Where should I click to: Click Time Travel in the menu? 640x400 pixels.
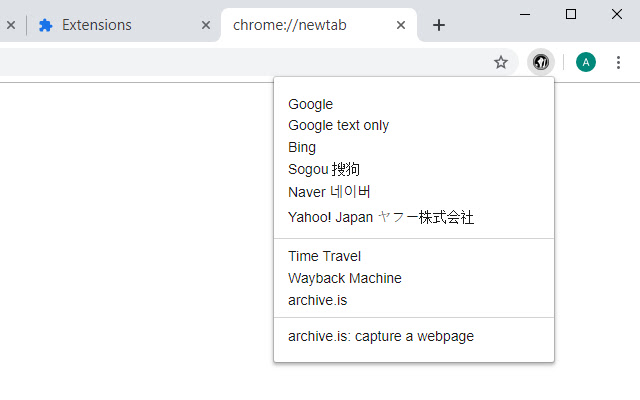pos(324,256)
